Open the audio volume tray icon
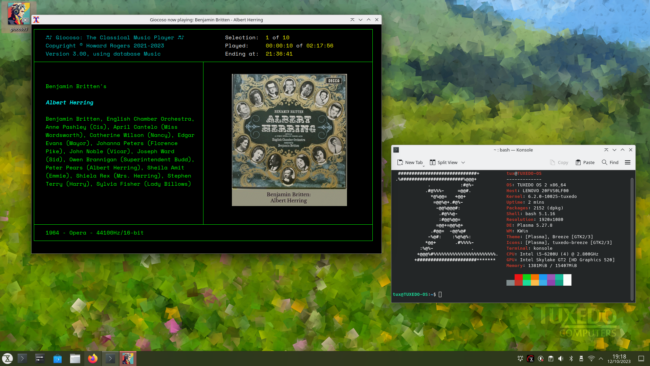The width and height of the screenshot is (650, 366). (561, 359)
